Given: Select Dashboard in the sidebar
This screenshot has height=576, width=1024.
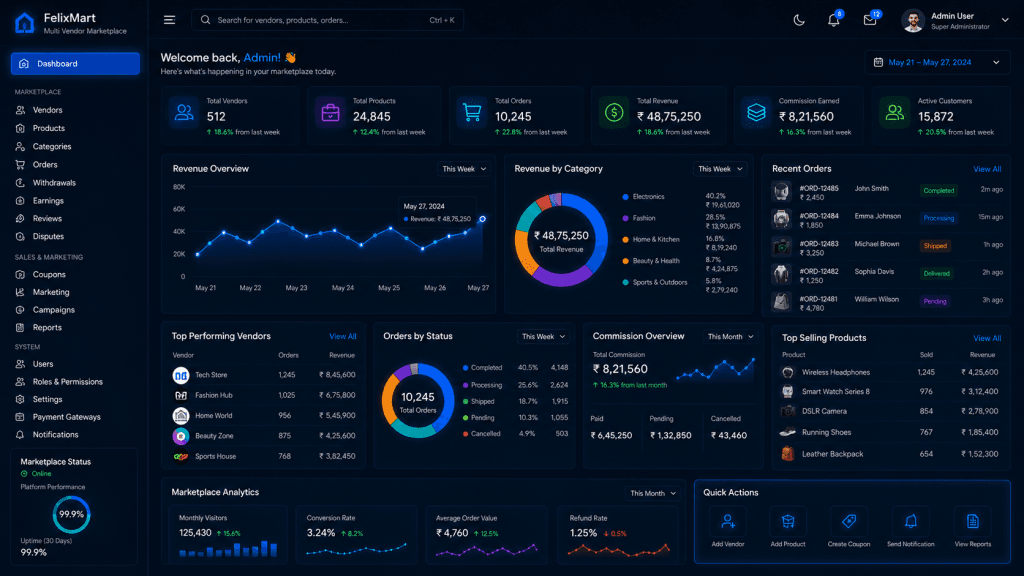Looking at the screenshot, I should click(x=75, y=63).
